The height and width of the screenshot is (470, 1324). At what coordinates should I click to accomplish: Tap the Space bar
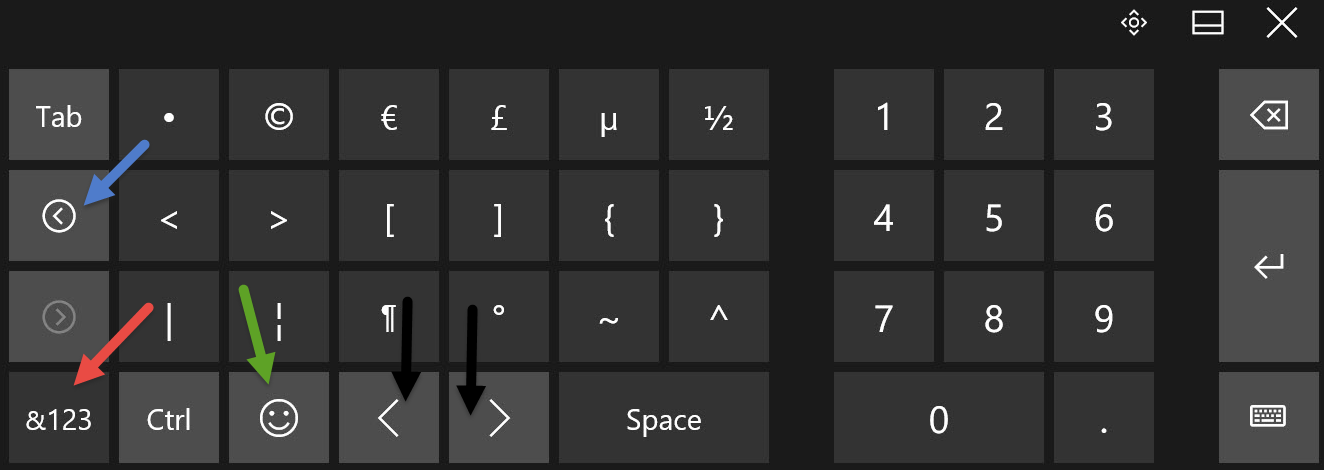coord(664,418)
